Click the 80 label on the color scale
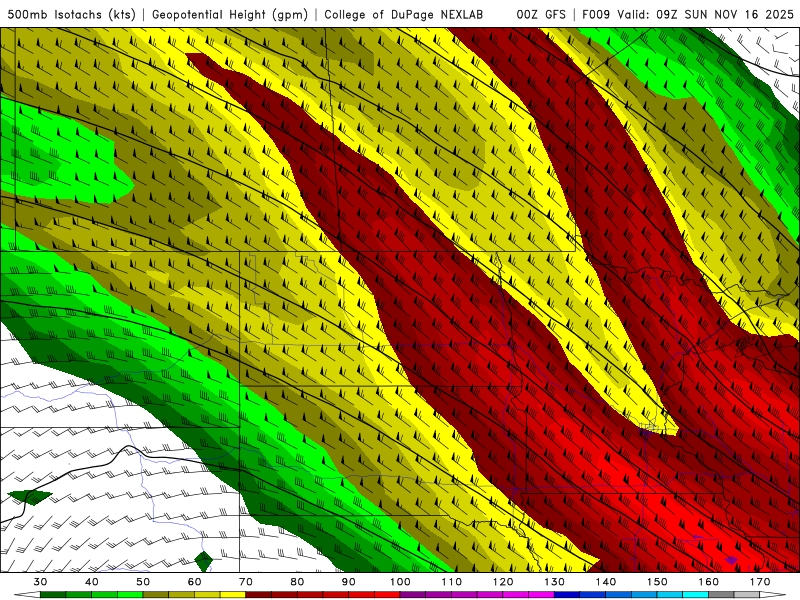800x600 pixels. click(297, 582)
